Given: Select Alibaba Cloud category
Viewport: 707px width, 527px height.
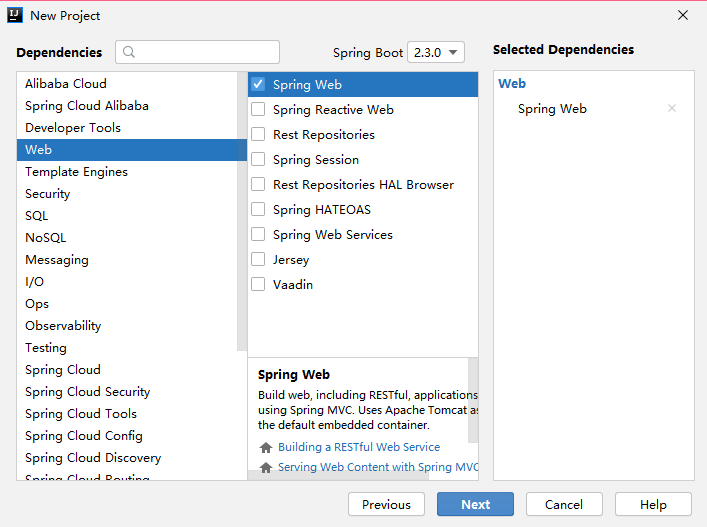Looking at the screenshot, I should [127, 83].
